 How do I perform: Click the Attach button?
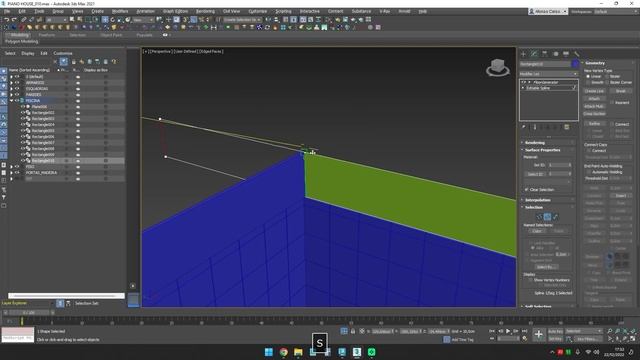(594, 99)
